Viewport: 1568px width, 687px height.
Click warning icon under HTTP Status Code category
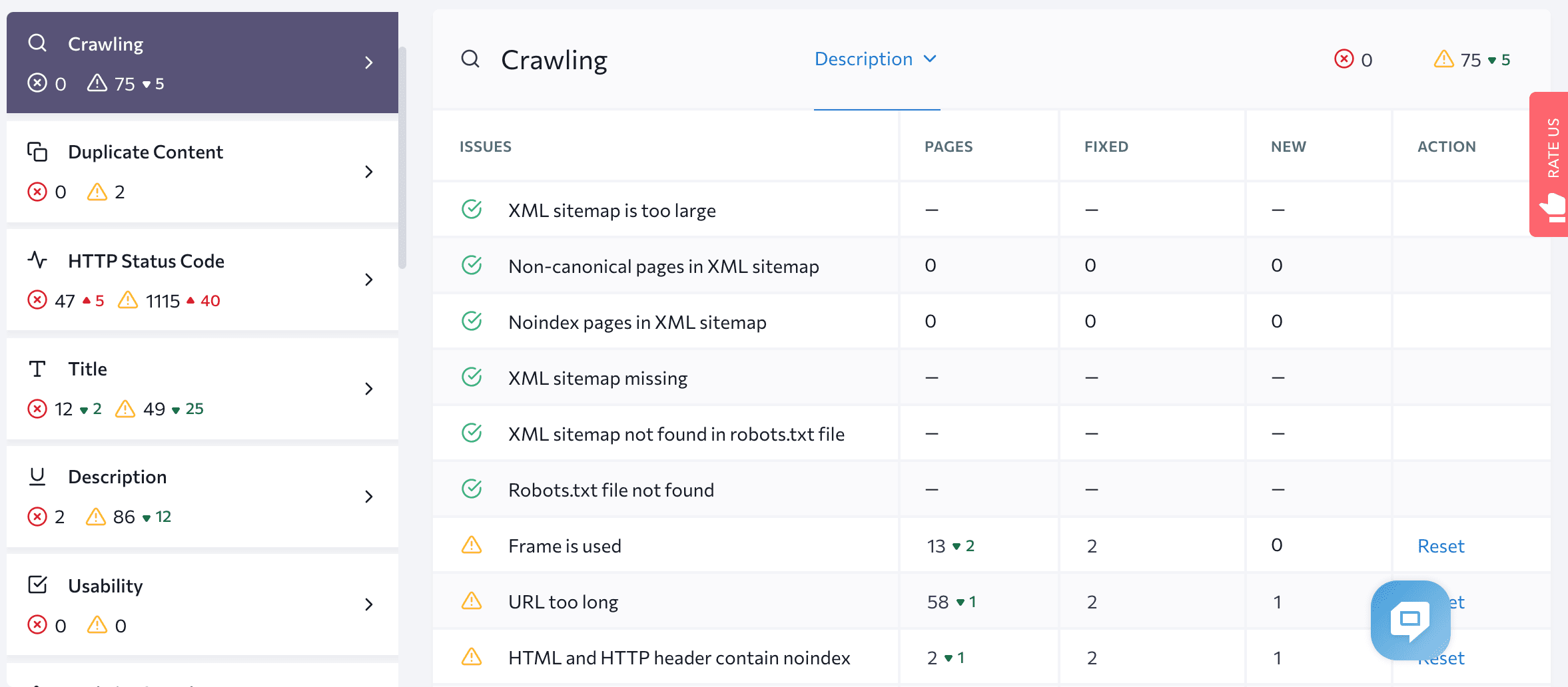pos(128,300)
